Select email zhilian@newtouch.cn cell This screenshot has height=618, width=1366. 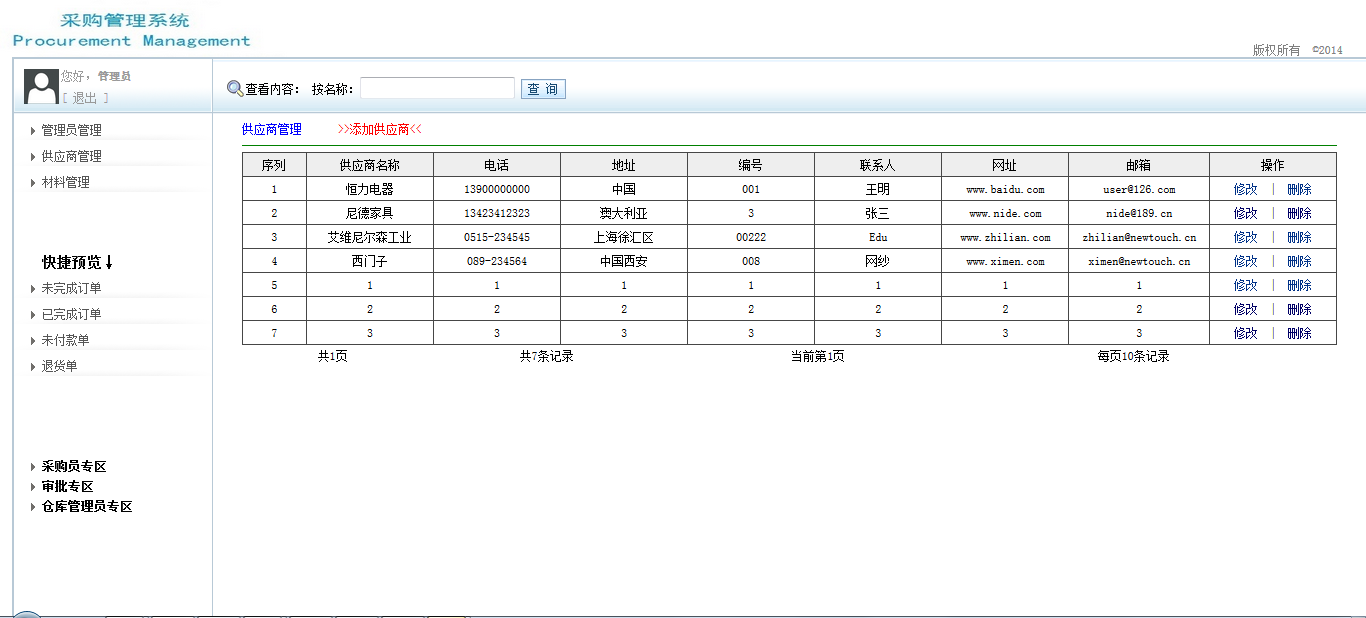click(x=1139, y=237)
